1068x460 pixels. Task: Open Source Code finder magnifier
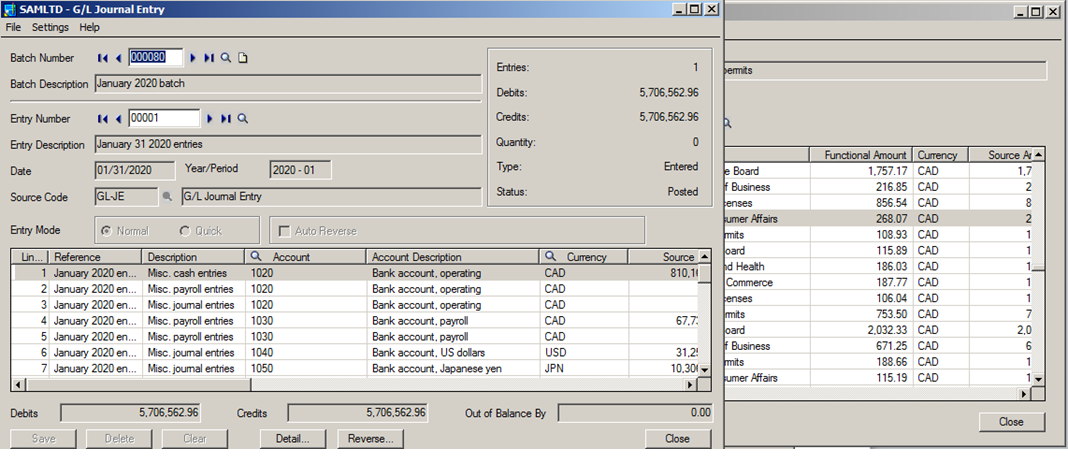coord(168,197)
